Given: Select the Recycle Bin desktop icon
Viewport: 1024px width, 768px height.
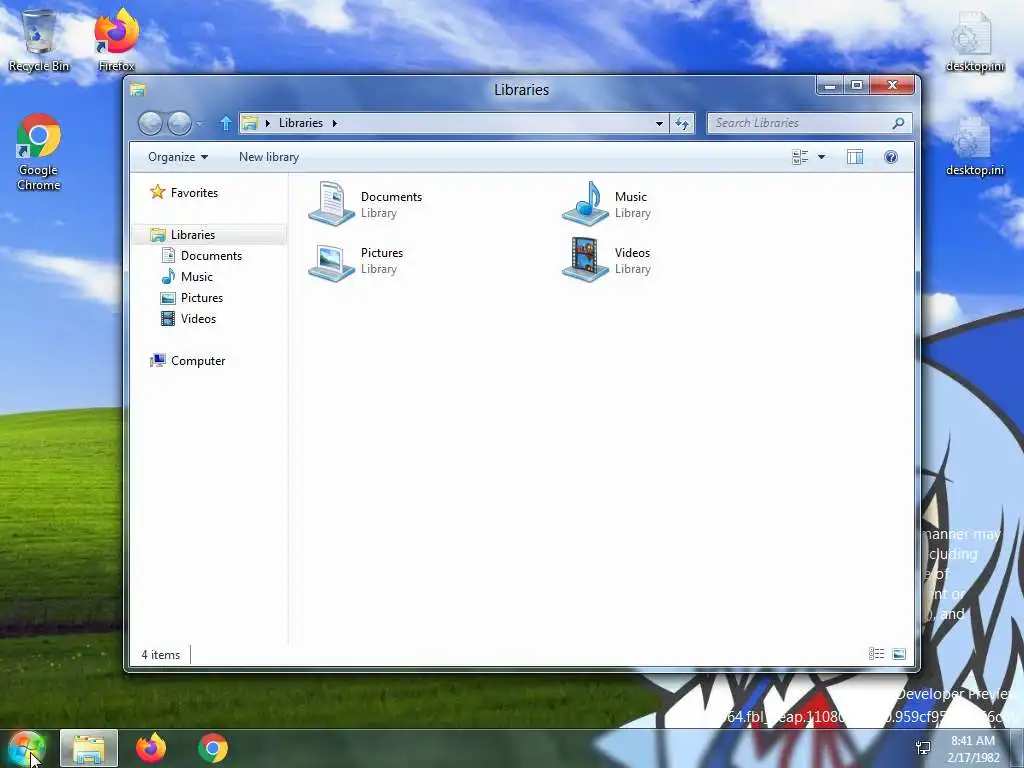Looking at the screenshot, I should click(x=39, y=41).
